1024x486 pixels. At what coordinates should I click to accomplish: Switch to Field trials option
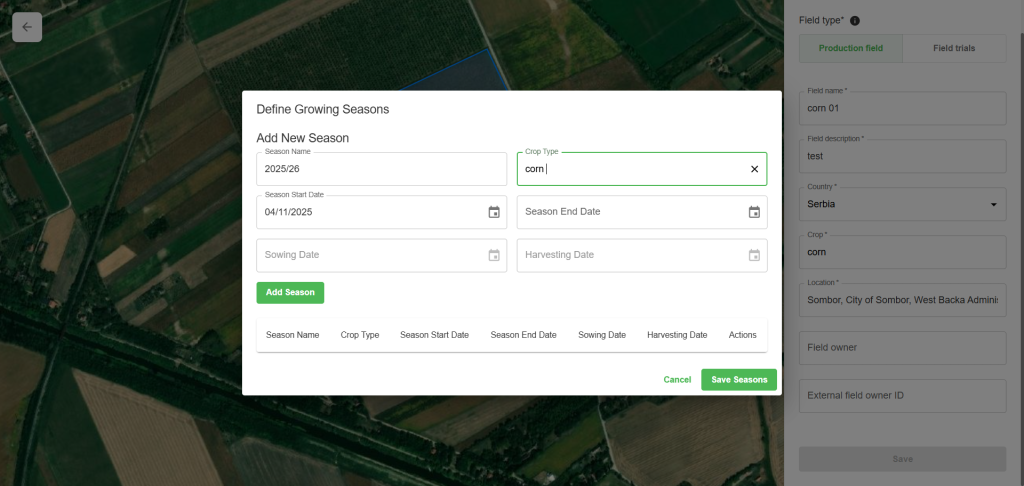(x=953, y=48)
